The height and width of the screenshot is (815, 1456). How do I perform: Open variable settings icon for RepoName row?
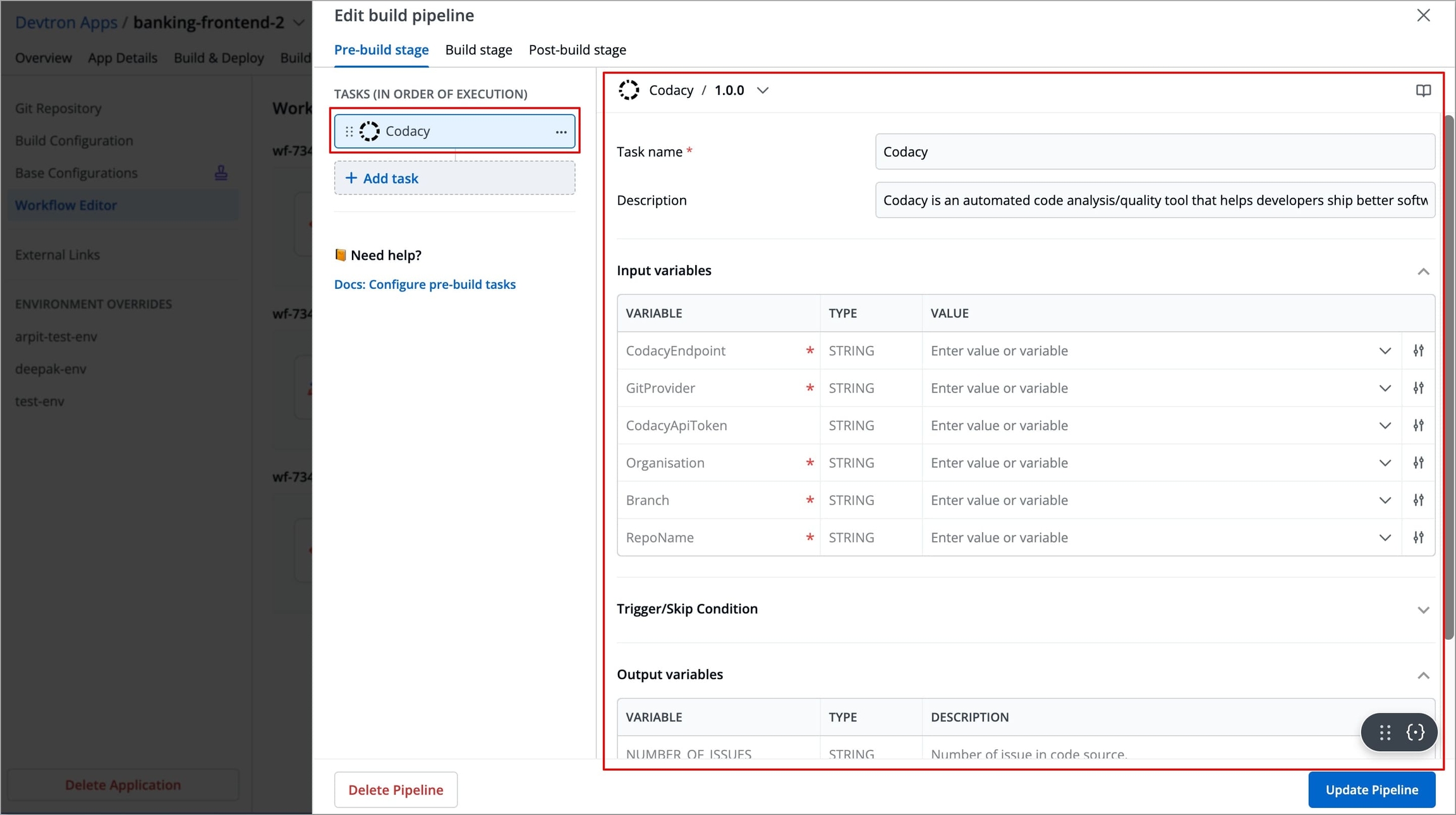click(1419, 537)
